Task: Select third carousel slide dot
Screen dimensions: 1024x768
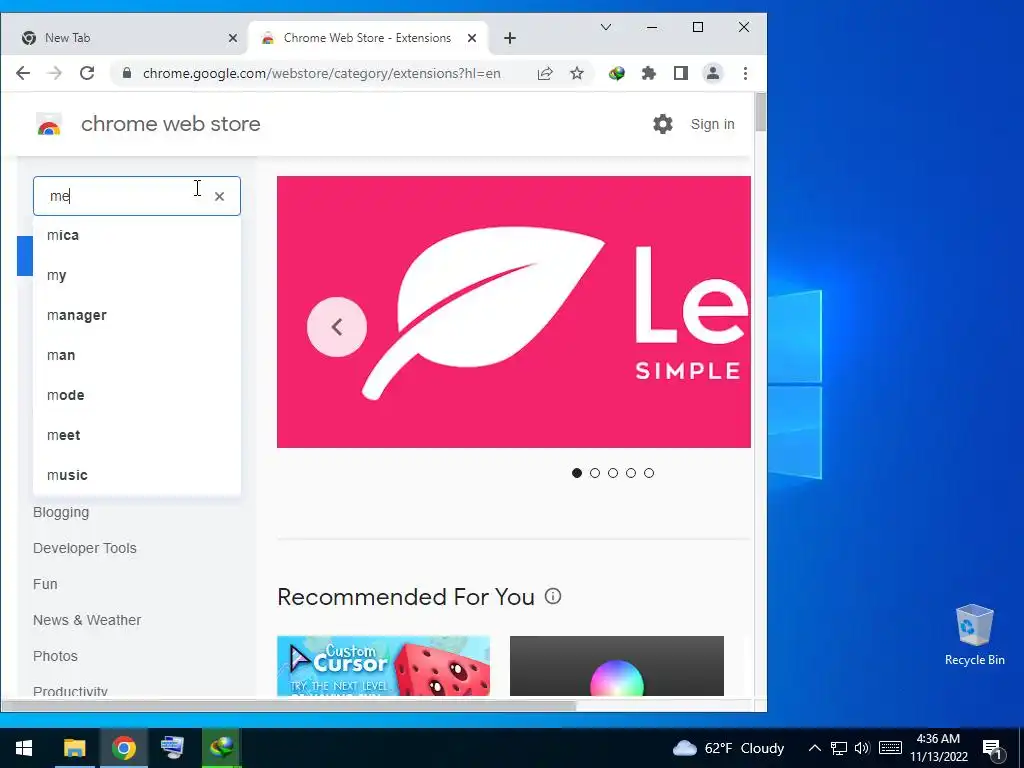Action: (x=613, y=473)
